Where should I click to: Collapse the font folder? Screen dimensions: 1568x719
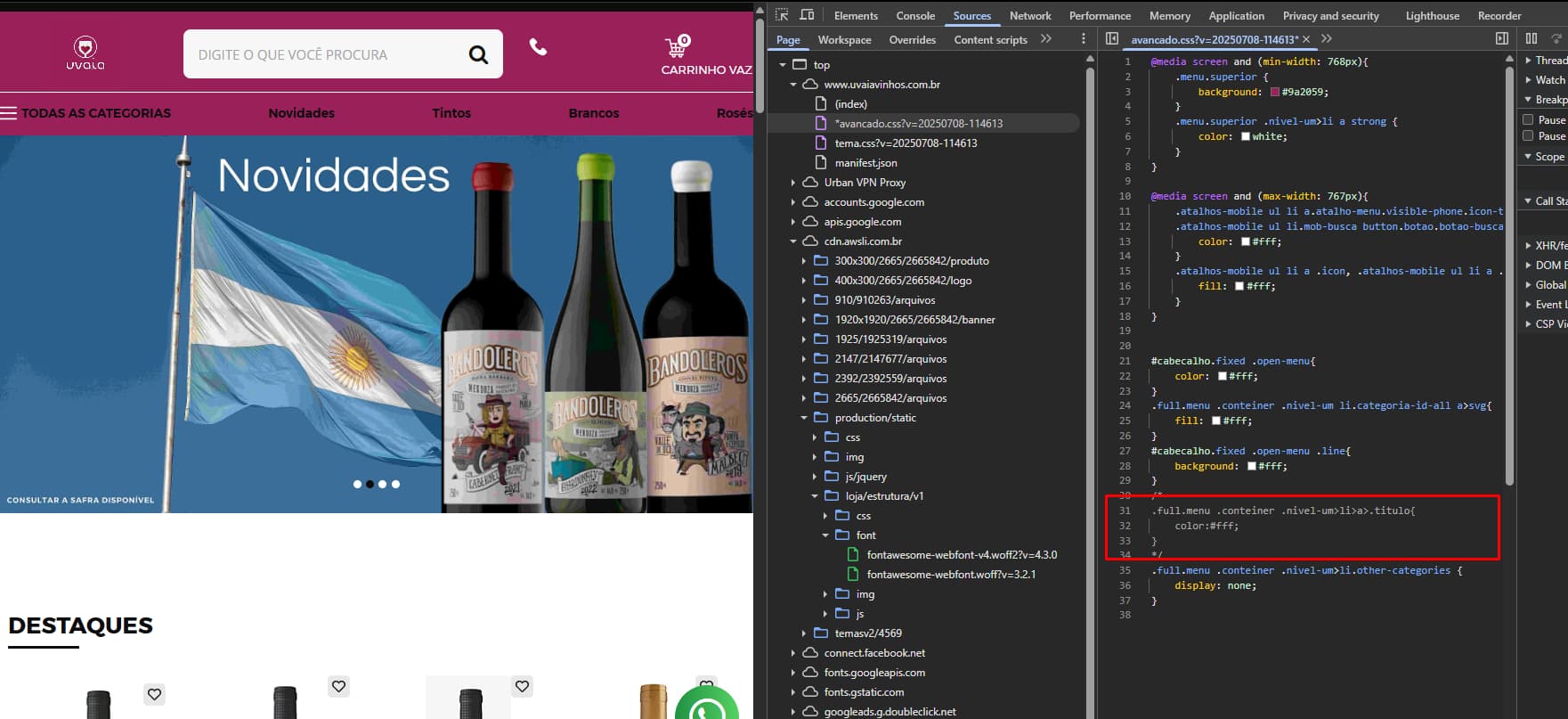coord(825,535)
